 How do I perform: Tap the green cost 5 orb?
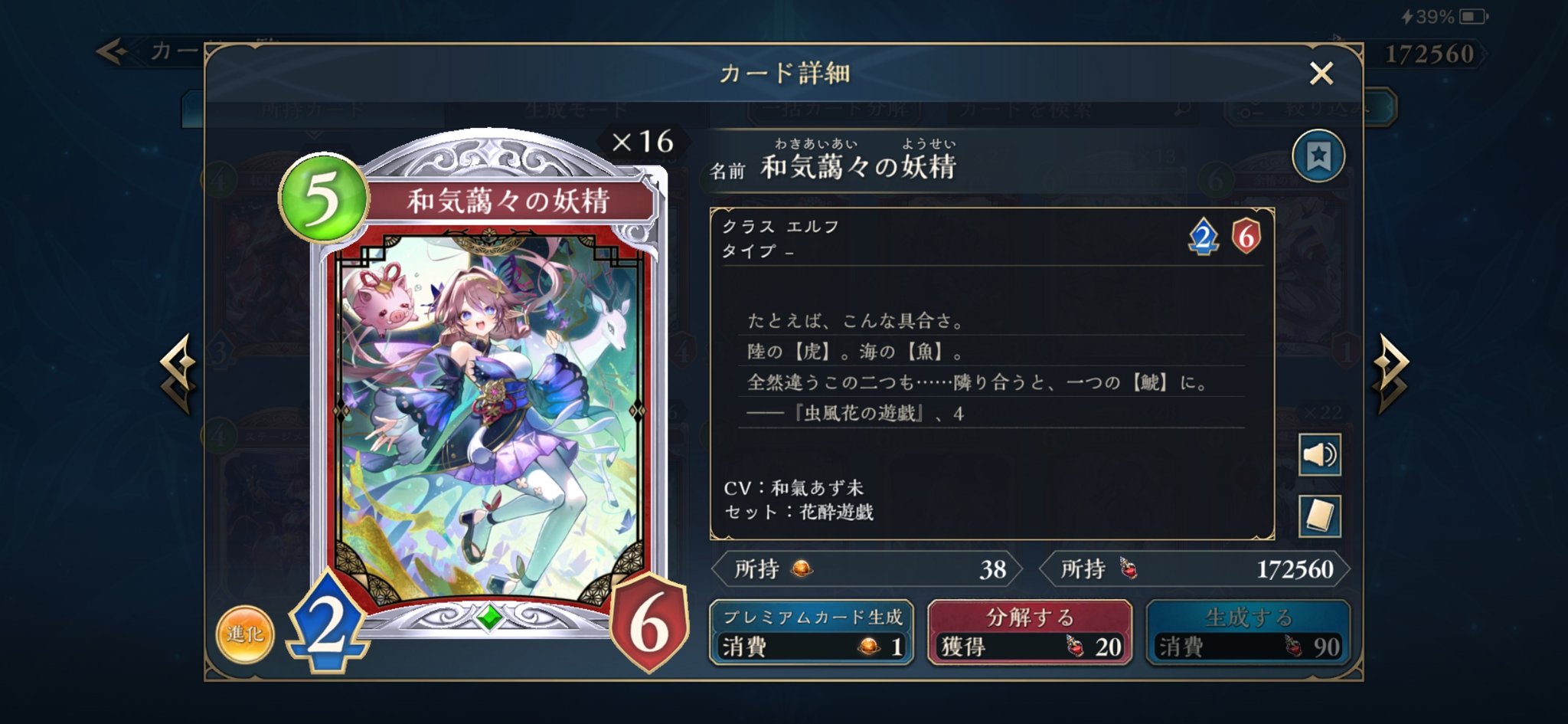coord(323,198)
